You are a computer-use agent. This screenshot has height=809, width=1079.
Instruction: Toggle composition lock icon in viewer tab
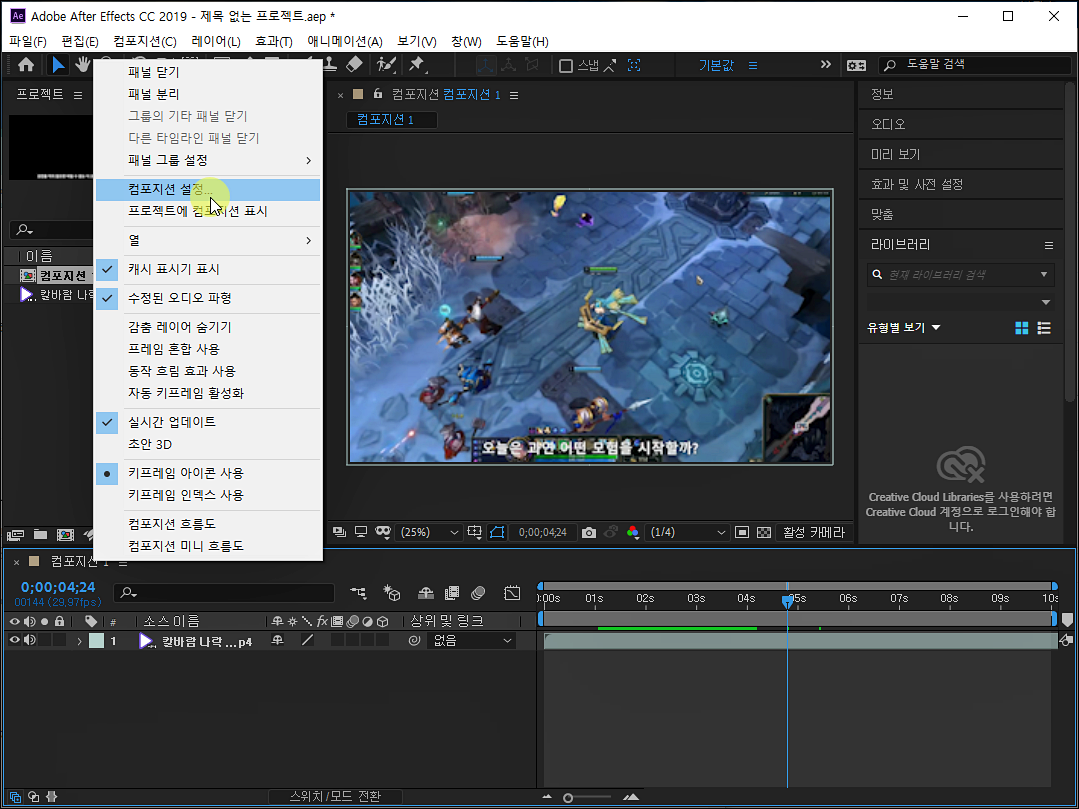(377, 94)
